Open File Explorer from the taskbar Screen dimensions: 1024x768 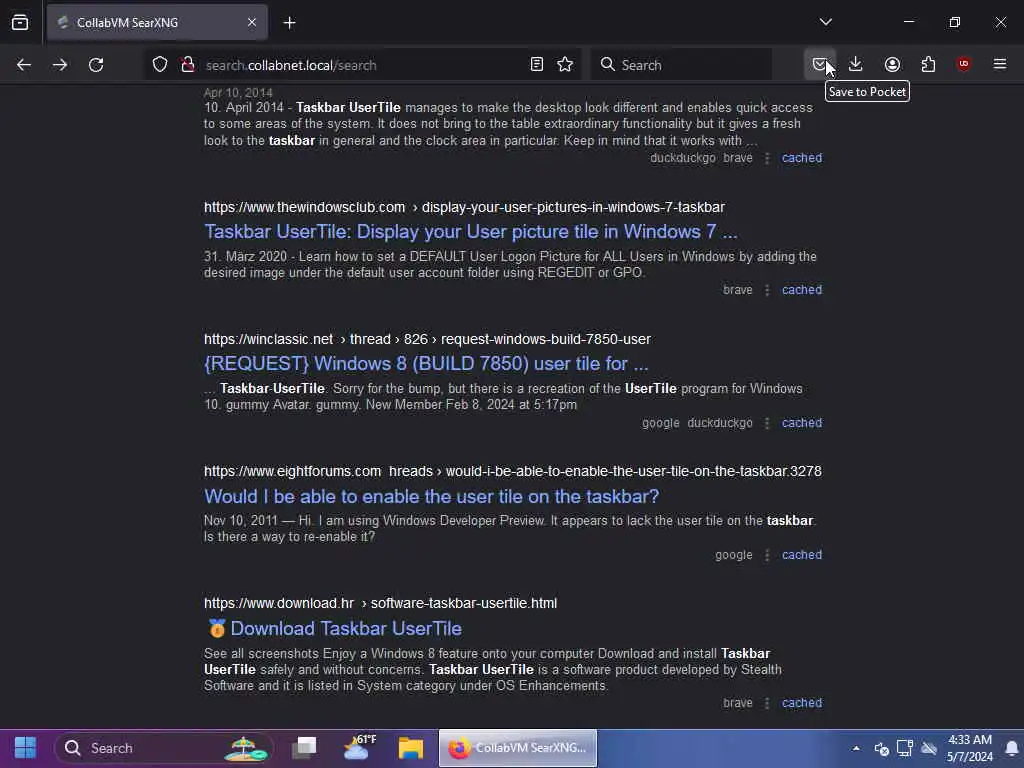point(411,748)
